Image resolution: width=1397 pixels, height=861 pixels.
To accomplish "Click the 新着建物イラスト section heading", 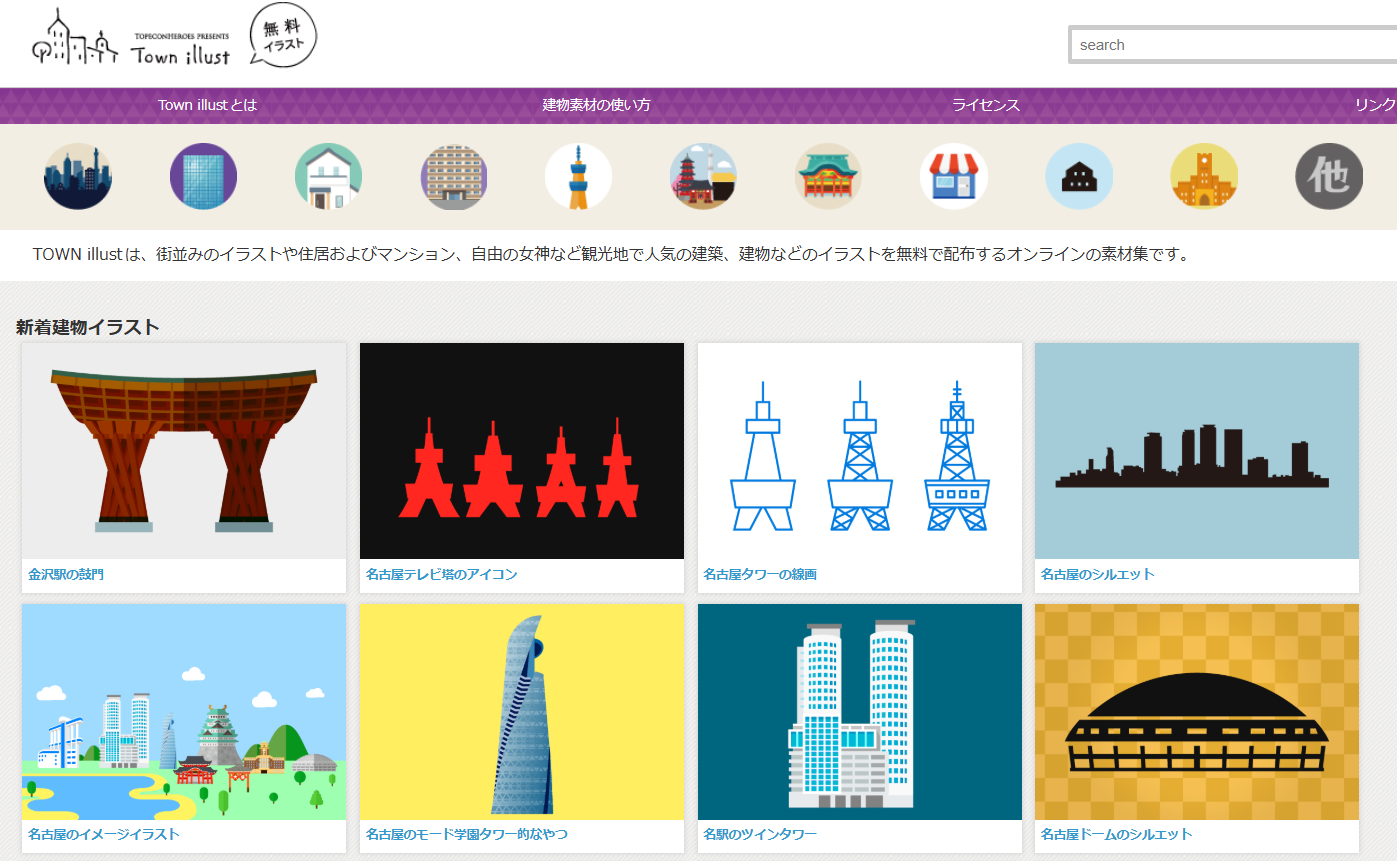I will point(88,327).
